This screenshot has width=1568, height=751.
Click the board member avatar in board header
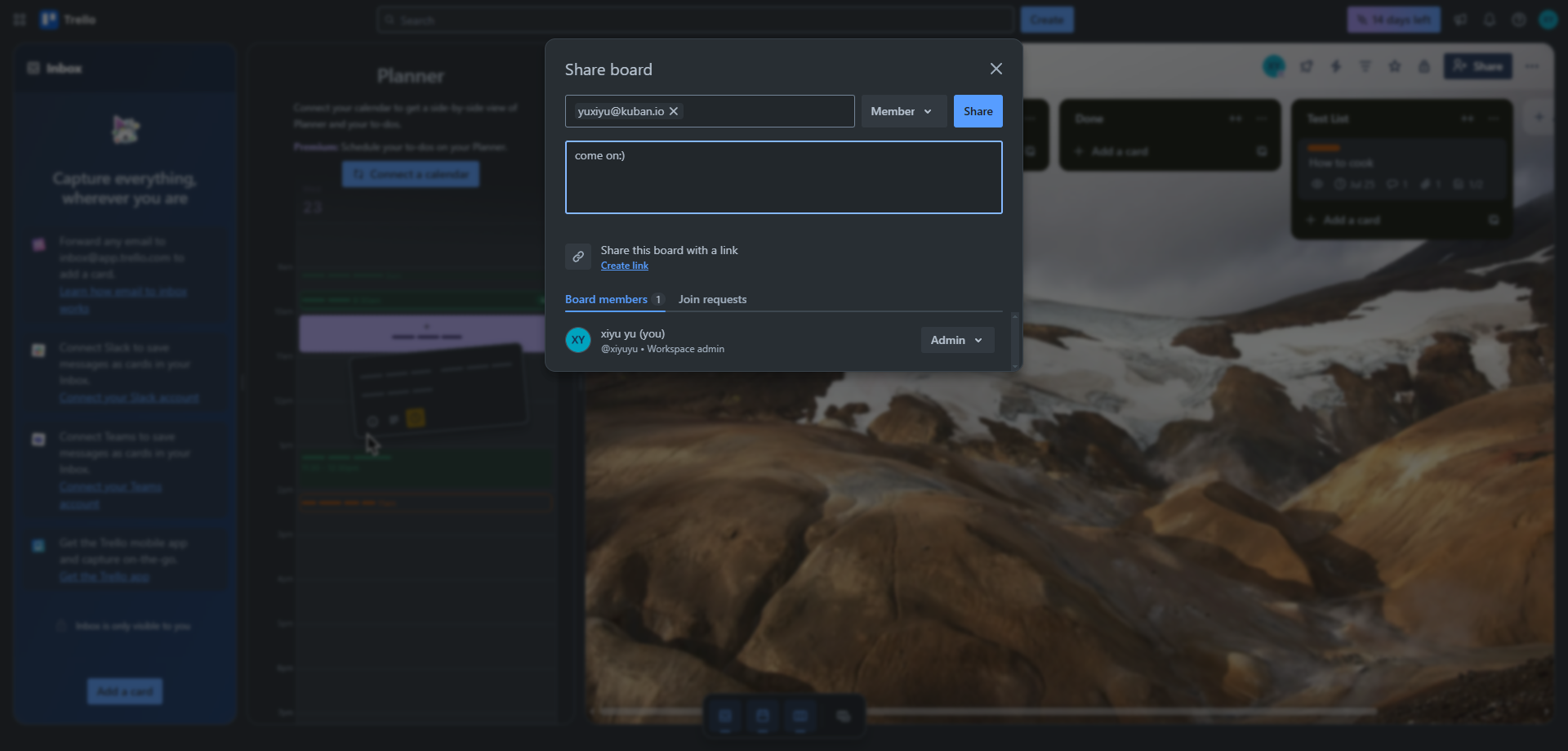[x=1273, y=66]
